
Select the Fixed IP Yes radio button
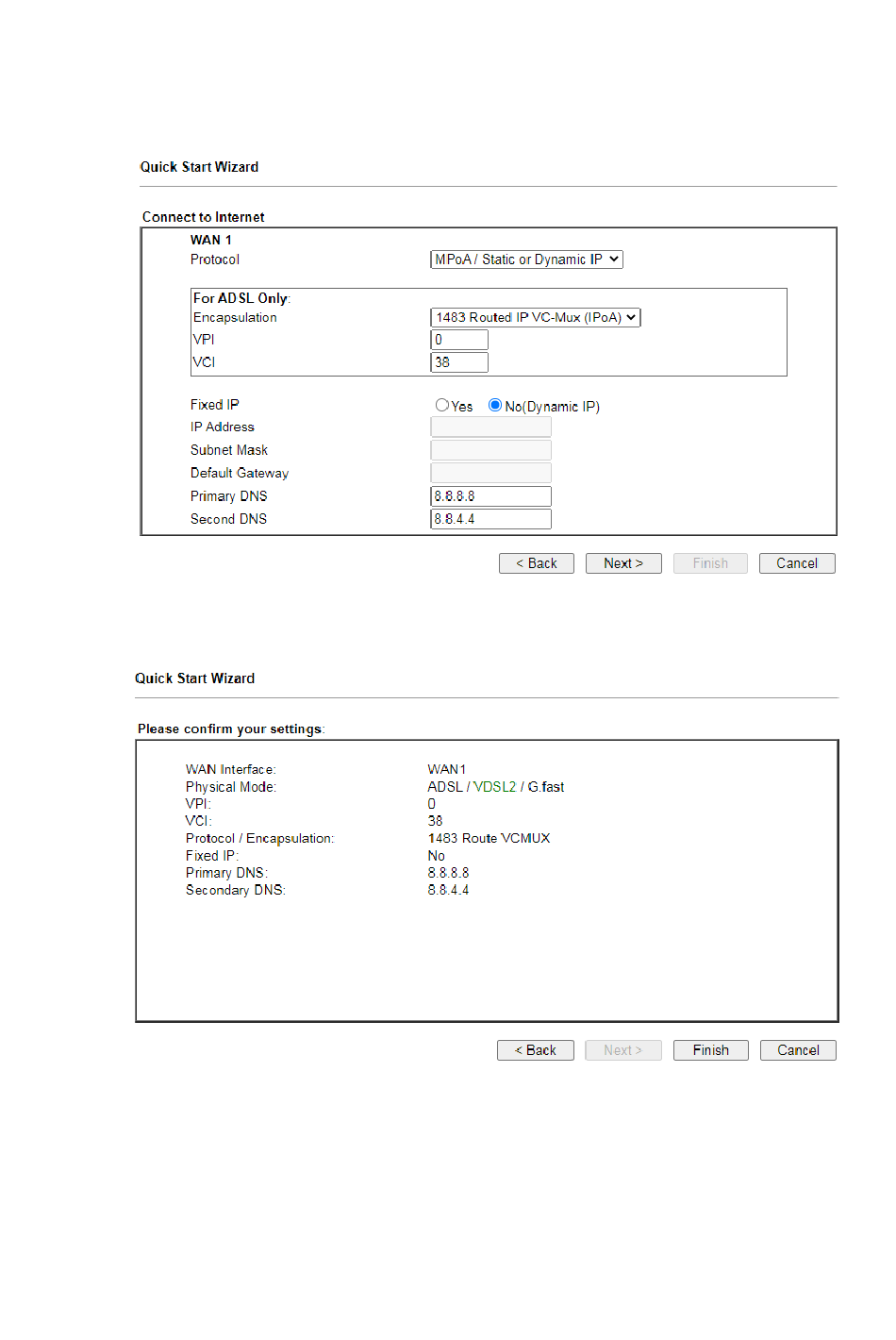tap(441, 405)
